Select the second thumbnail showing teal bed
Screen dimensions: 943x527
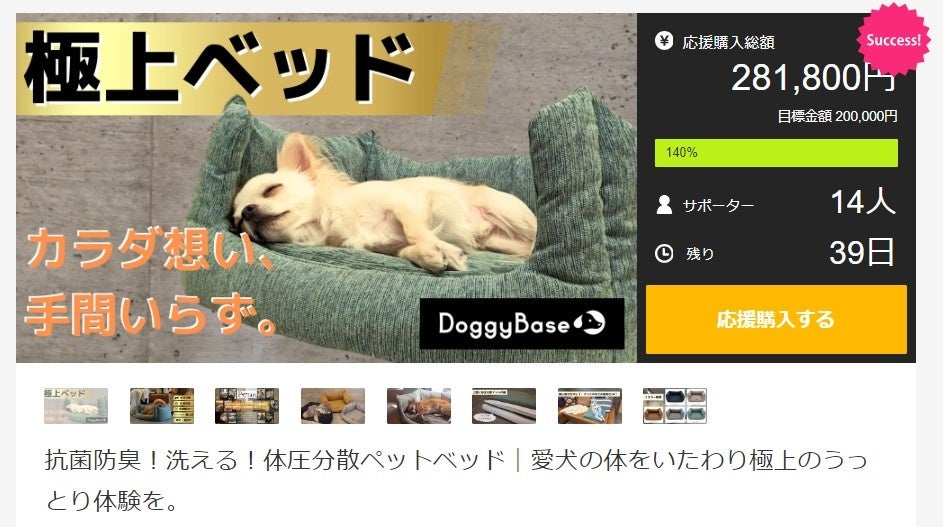click(162, 405)
